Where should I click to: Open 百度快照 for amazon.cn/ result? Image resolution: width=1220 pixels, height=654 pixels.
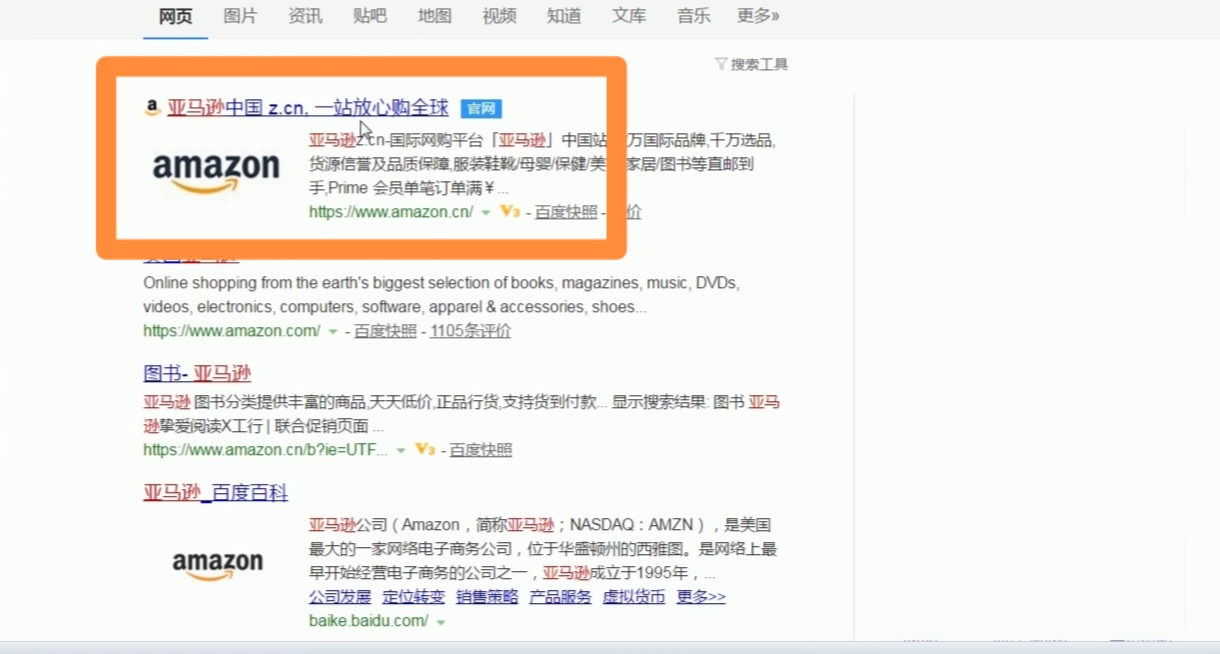click(x=566, y=212)
